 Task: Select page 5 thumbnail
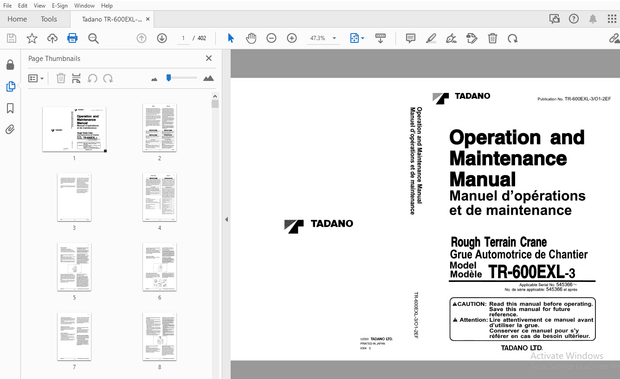coord(74,267)
